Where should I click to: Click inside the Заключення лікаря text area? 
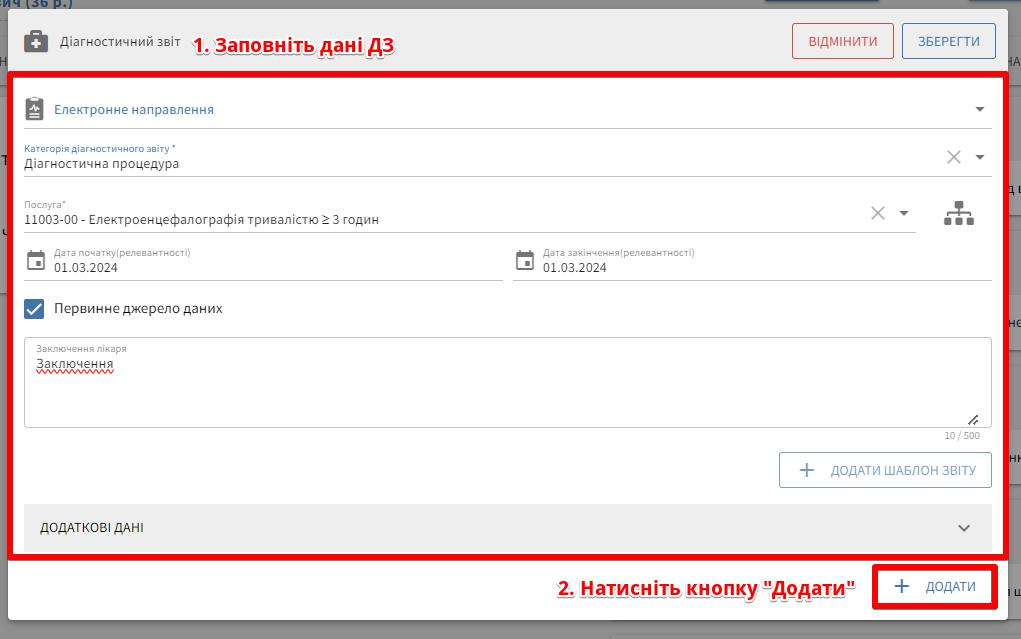point(500,390)
